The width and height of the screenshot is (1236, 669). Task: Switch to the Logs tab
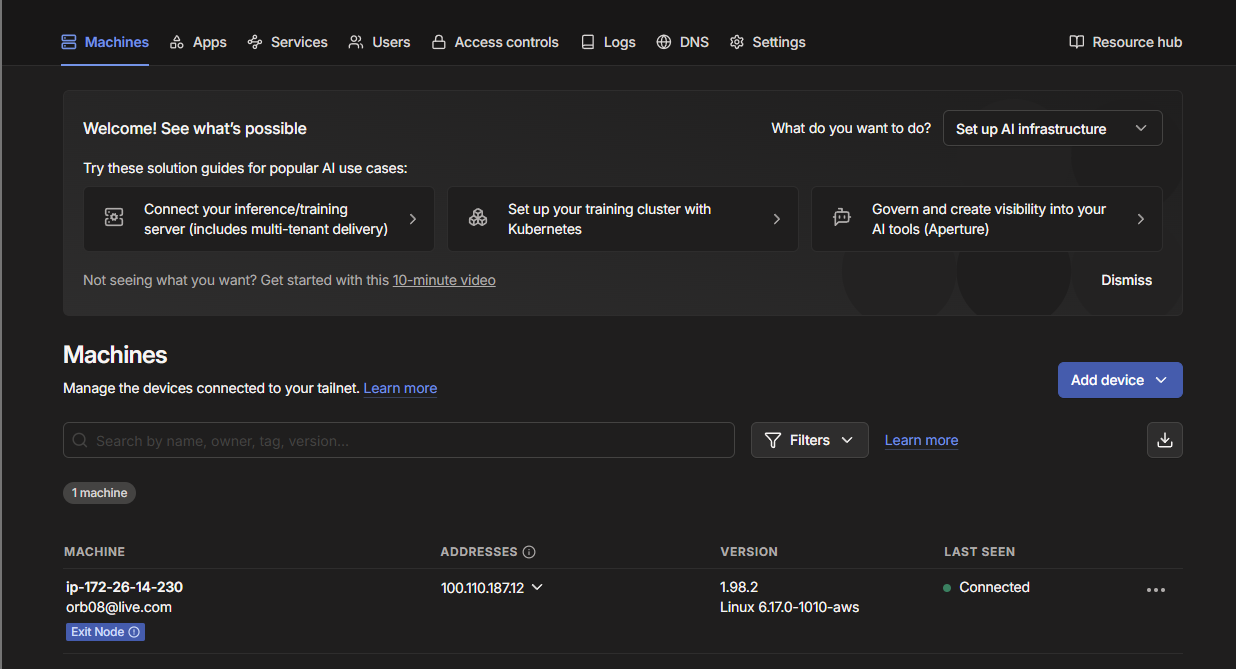[608, 42]
